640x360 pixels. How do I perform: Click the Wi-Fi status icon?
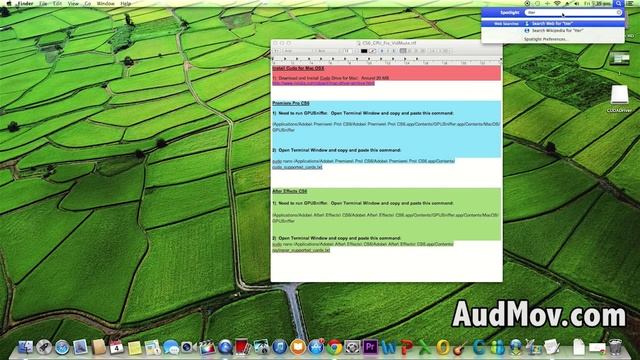(x=557, y=3)
